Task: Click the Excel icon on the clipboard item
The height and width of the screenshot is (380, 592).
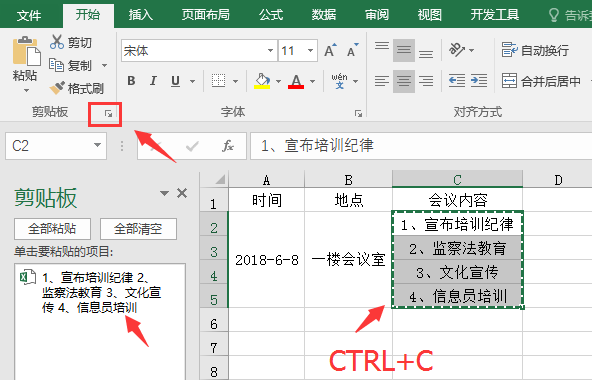Action: [x=28, y=278]
